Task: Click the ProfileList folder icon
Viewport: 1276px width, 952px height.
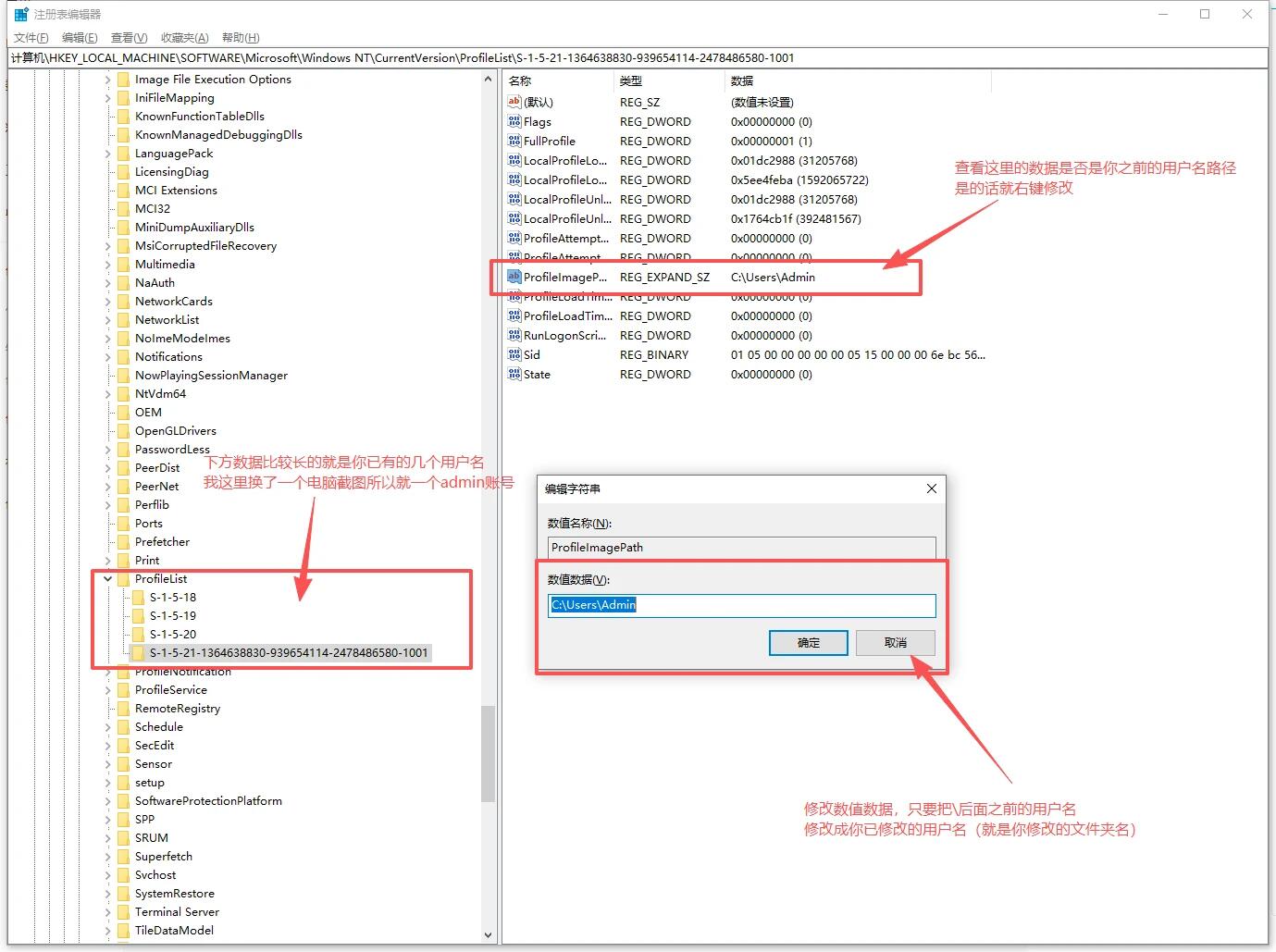Action: [x=123, y=579]
